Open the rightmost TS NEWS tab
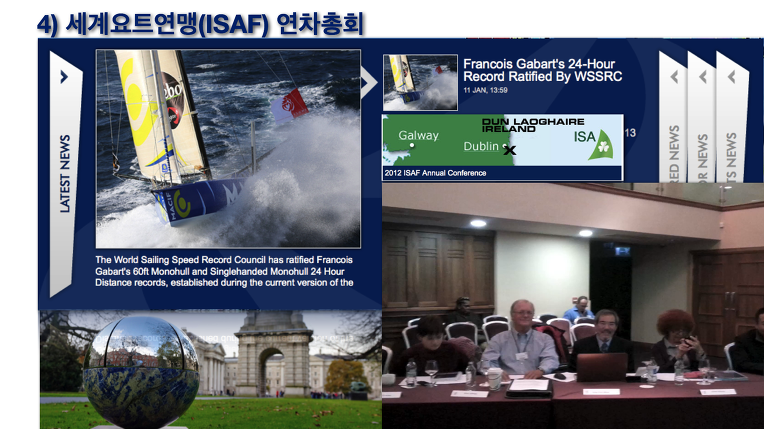764x429 pixels. (x=731, y=117)
